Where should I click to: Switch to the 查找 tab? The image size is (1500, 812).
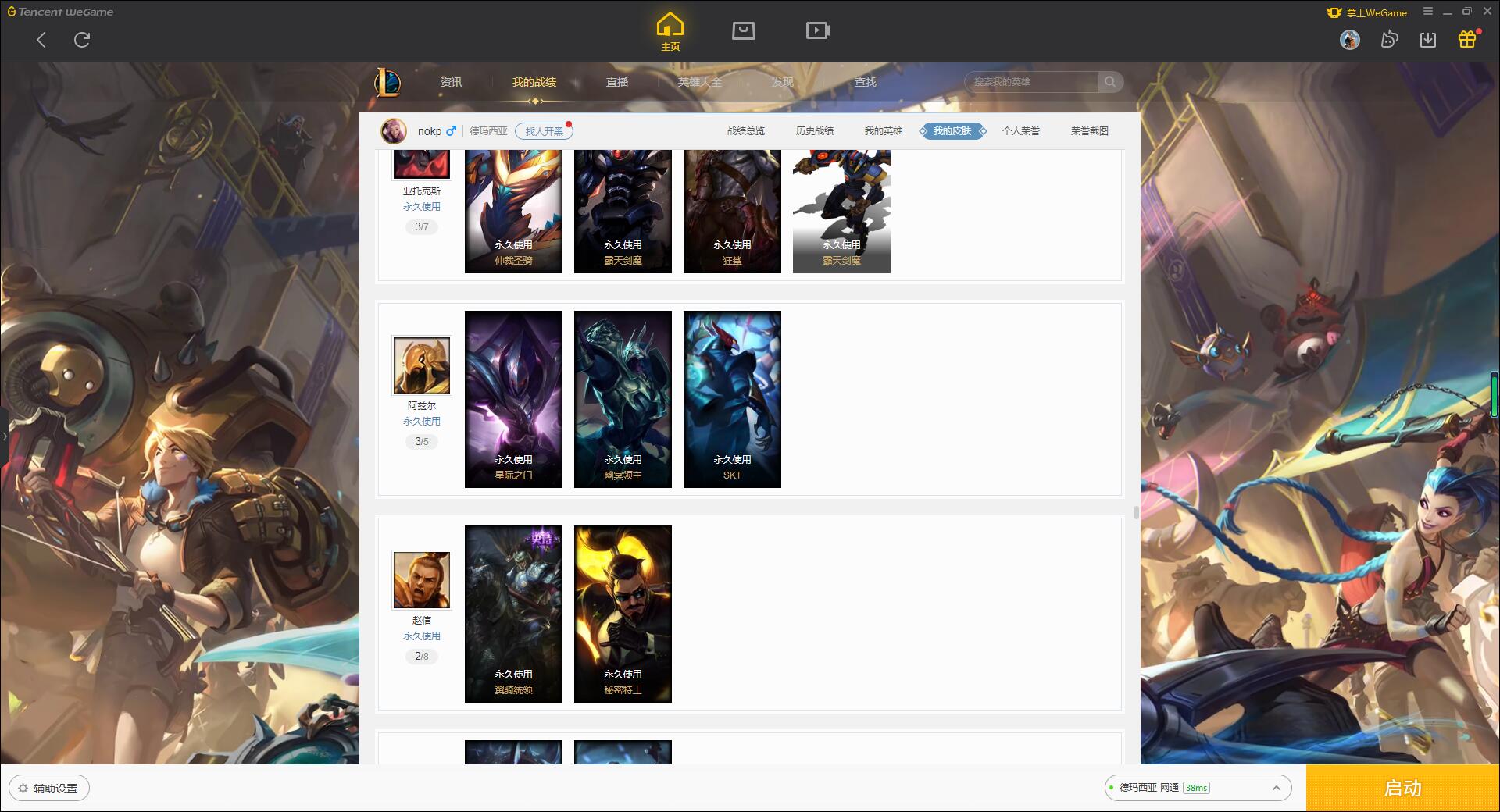[x=865, y=82]
